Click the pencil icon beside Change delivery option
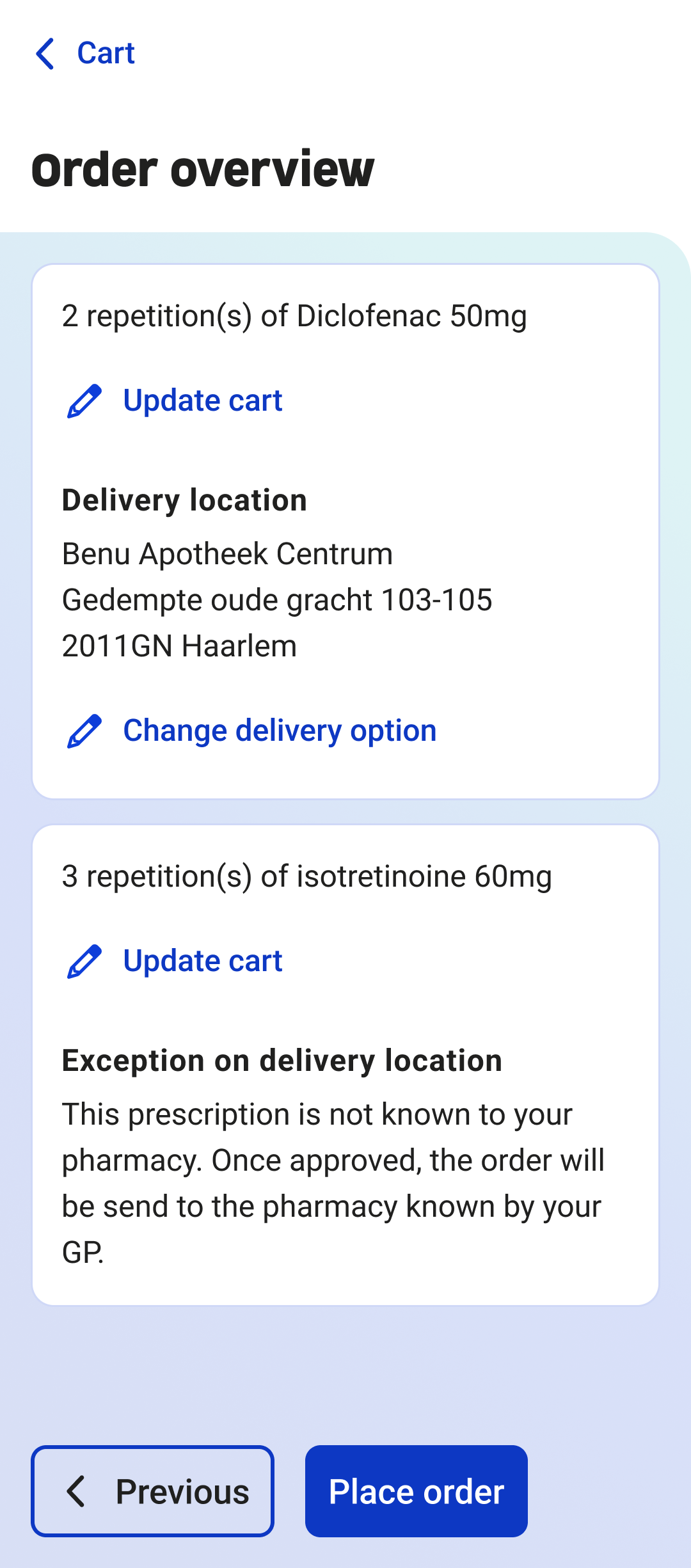Viewport: 691px width, 1568px height. [84, 731]
